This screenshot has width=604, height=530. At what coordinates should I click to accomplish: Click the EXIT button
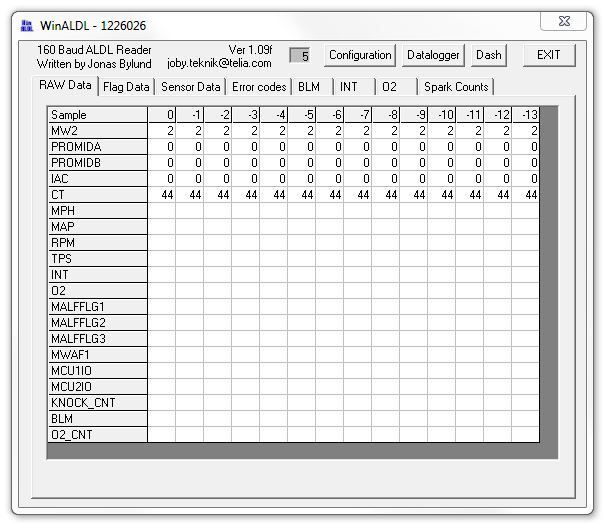(x=549, y=55)
